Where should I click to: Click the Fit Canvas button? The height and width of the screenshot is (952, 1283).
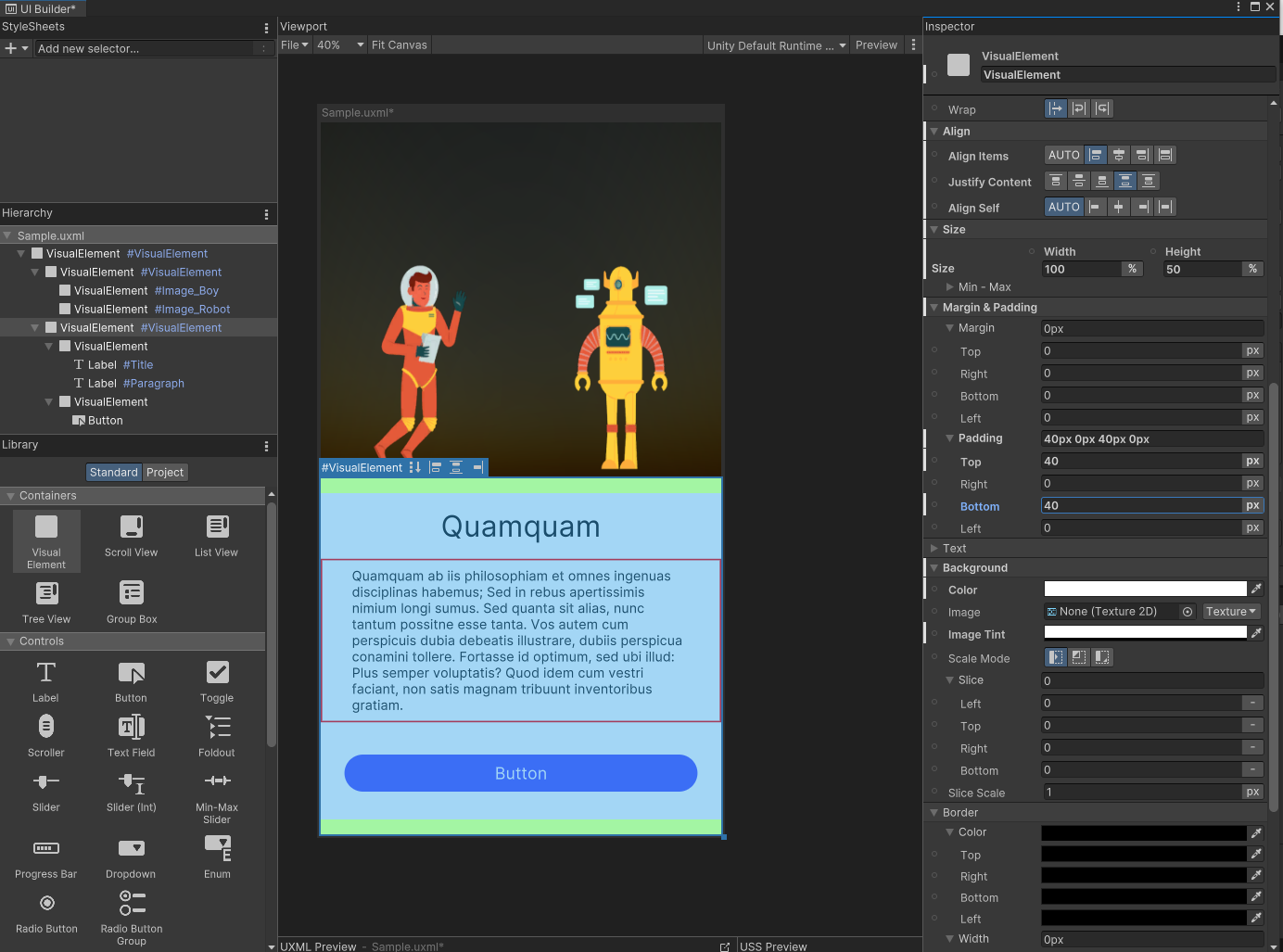(400, 45)
